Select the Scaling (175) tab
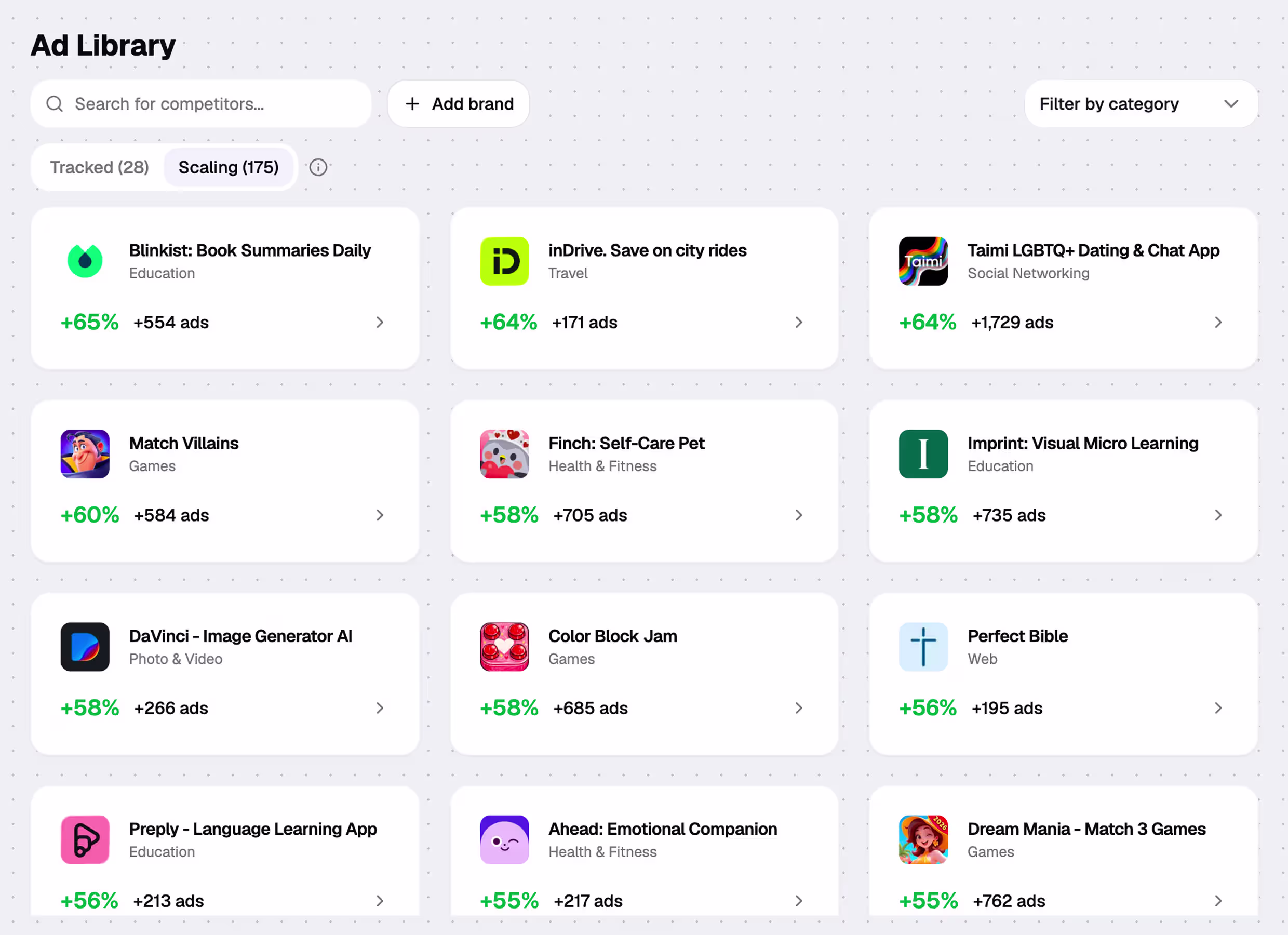This screenshot has width=1288, height=935. pyautogui.click(x=229, y=167)
